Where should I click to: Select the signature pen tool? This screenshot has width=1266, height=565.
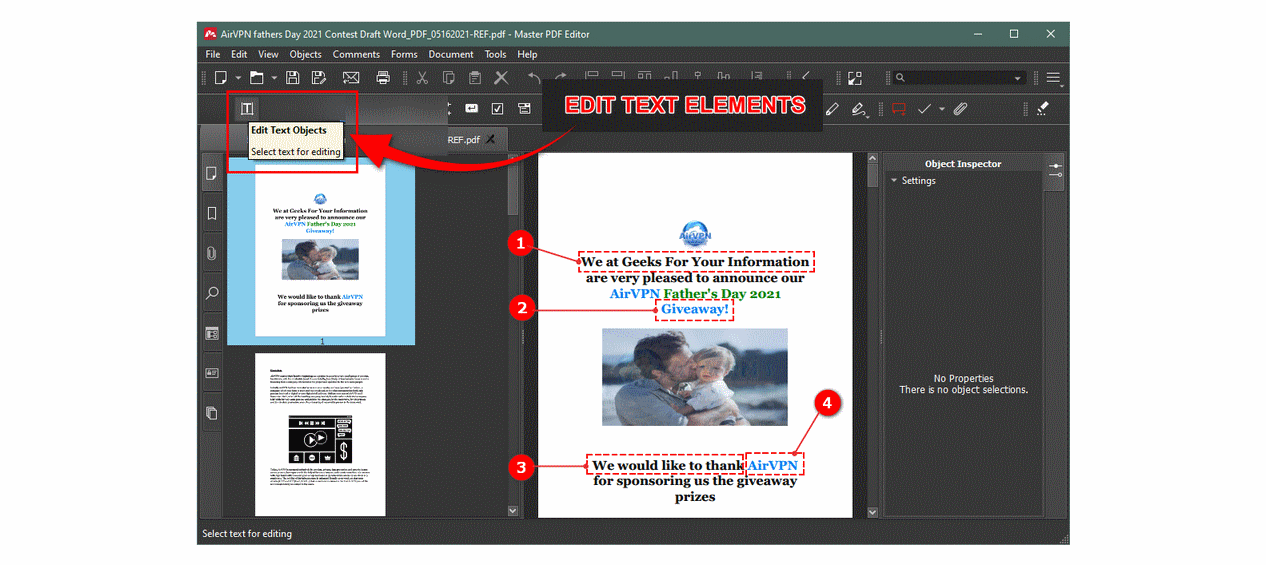(x=858, y=109)
